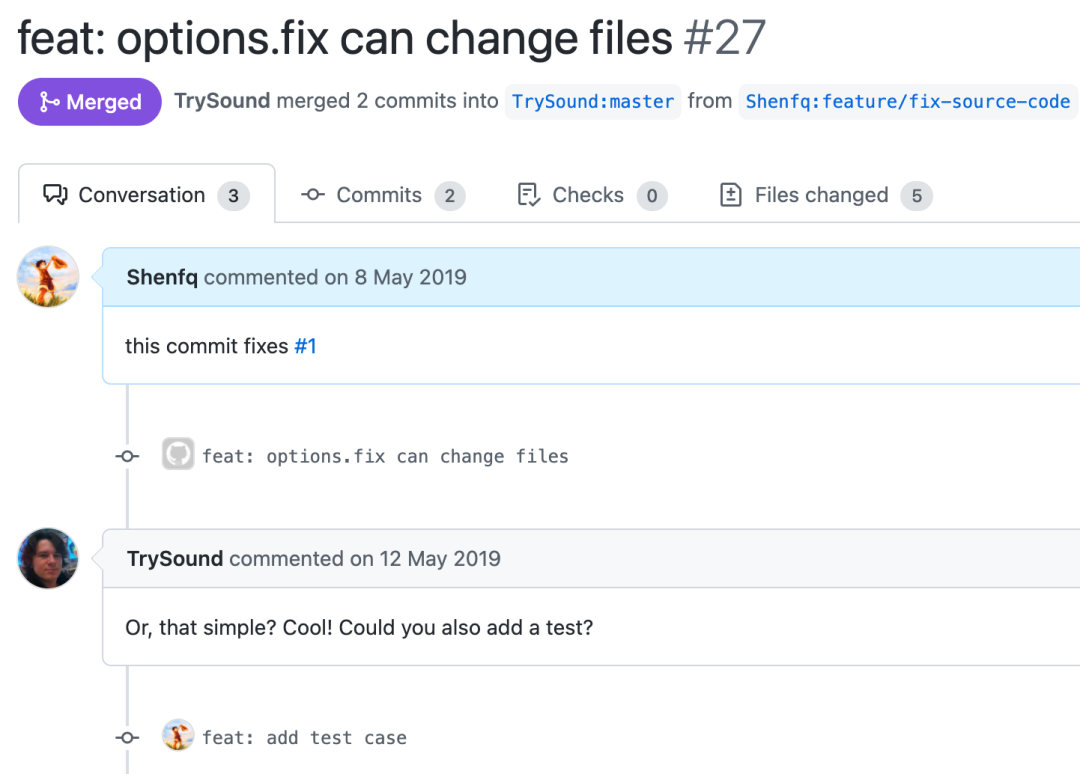Open commit 'feat: options.fix can change files'
Viewport: 1080px width, 774px height.
[x=385, y=457]
